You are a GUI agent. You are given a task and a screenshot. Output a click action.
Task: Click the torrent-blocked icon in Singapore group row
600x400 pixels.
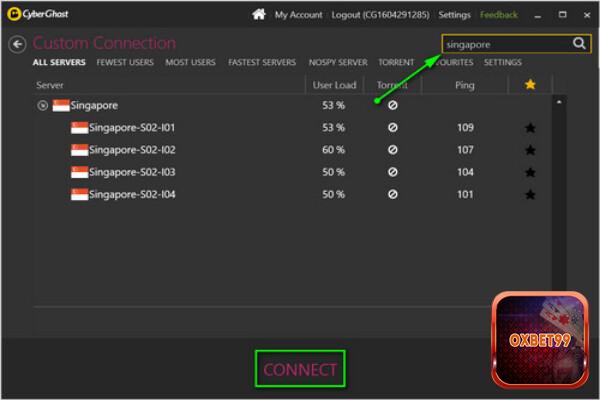pos(393,105)
